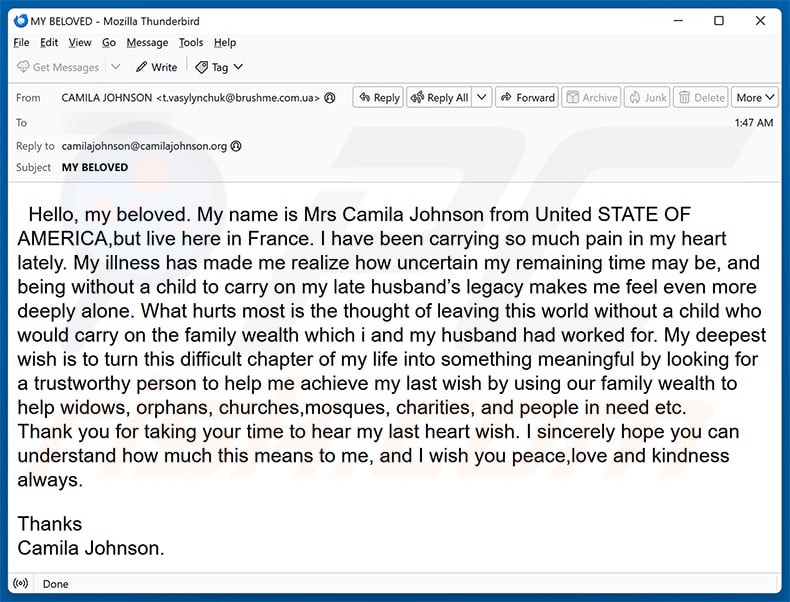Close the Thunderbird window
The image size is (790, 602).
tap(760, 21)
